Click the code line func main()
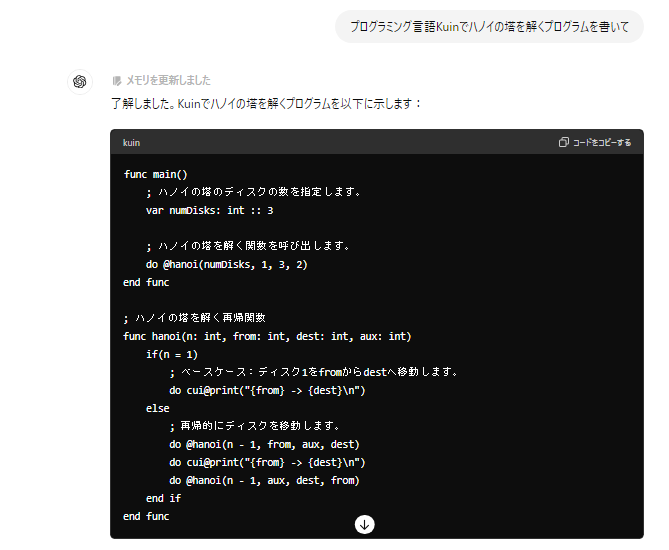Image resolution: width=669 pixels, height=550 pixels. 156,175
